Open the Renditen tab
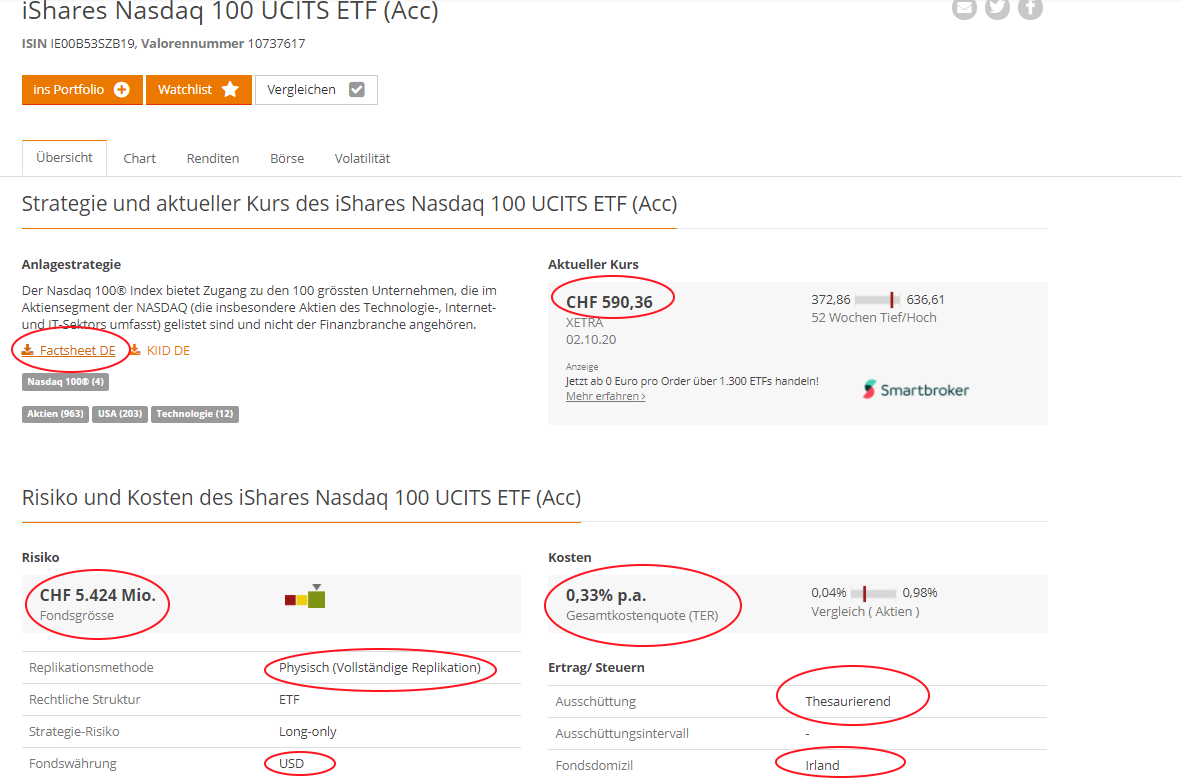 pos(213,158)
